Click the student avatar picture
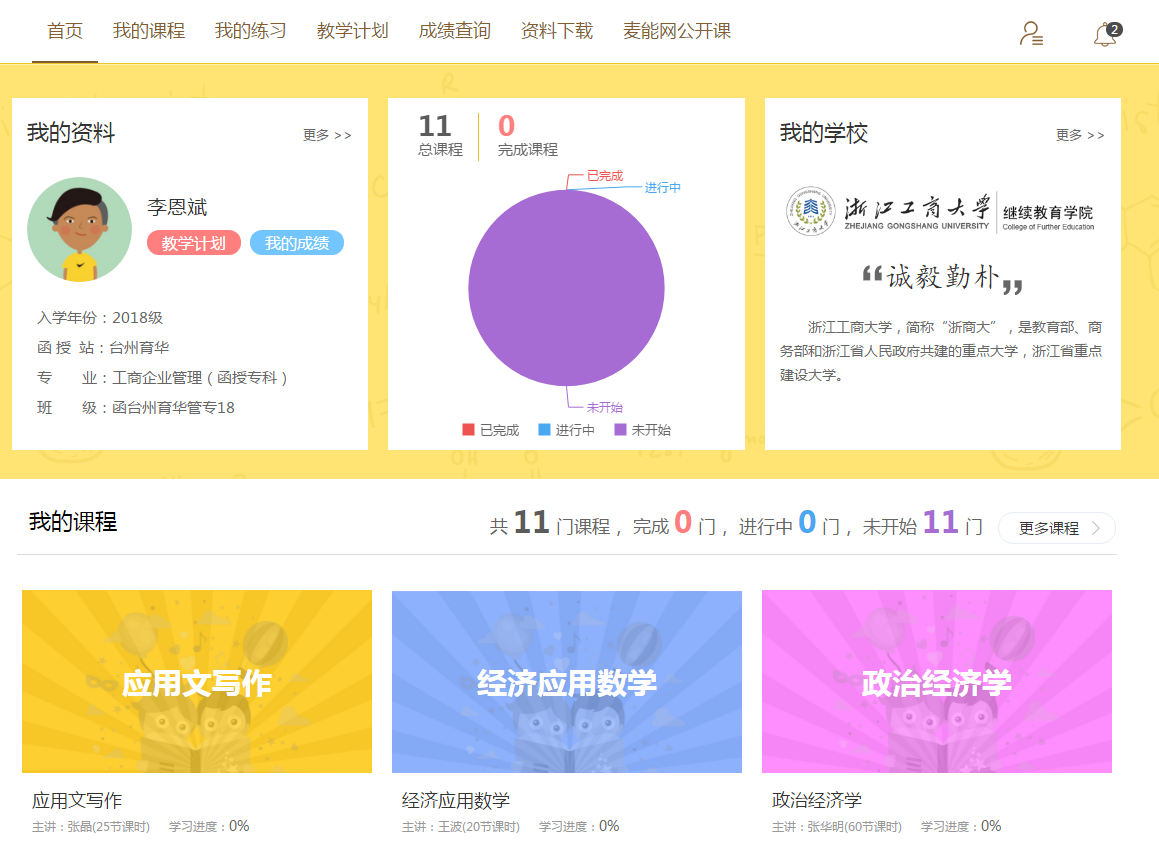The width and height of the screenshot is (1159, 856). pos(79,229)
